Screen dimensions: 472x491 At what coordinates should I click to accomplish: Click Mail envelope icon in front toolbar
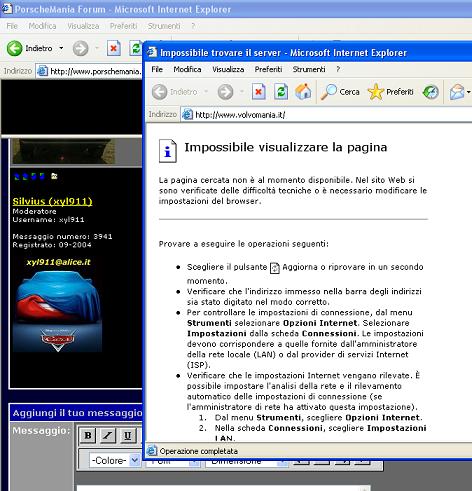(457, 92)
